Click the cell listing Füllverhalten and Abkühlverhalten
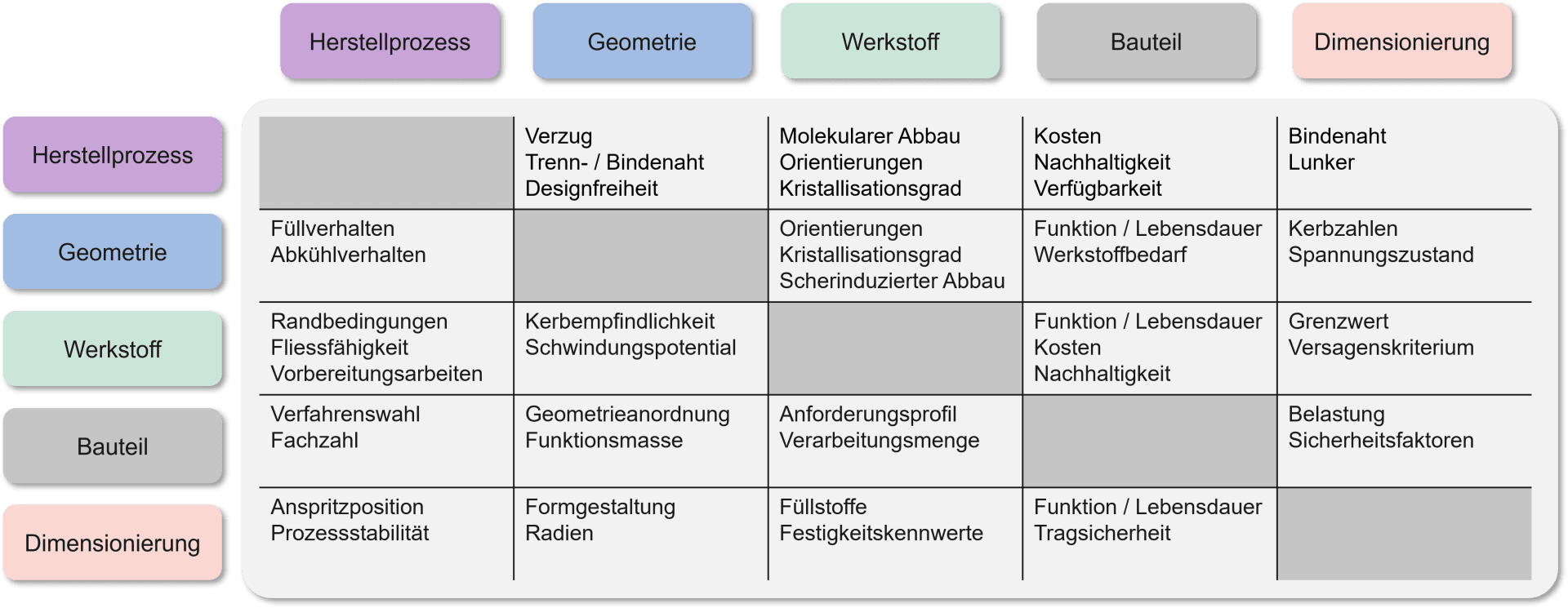This screenshot has height=608, width=1568. [386, 255]
